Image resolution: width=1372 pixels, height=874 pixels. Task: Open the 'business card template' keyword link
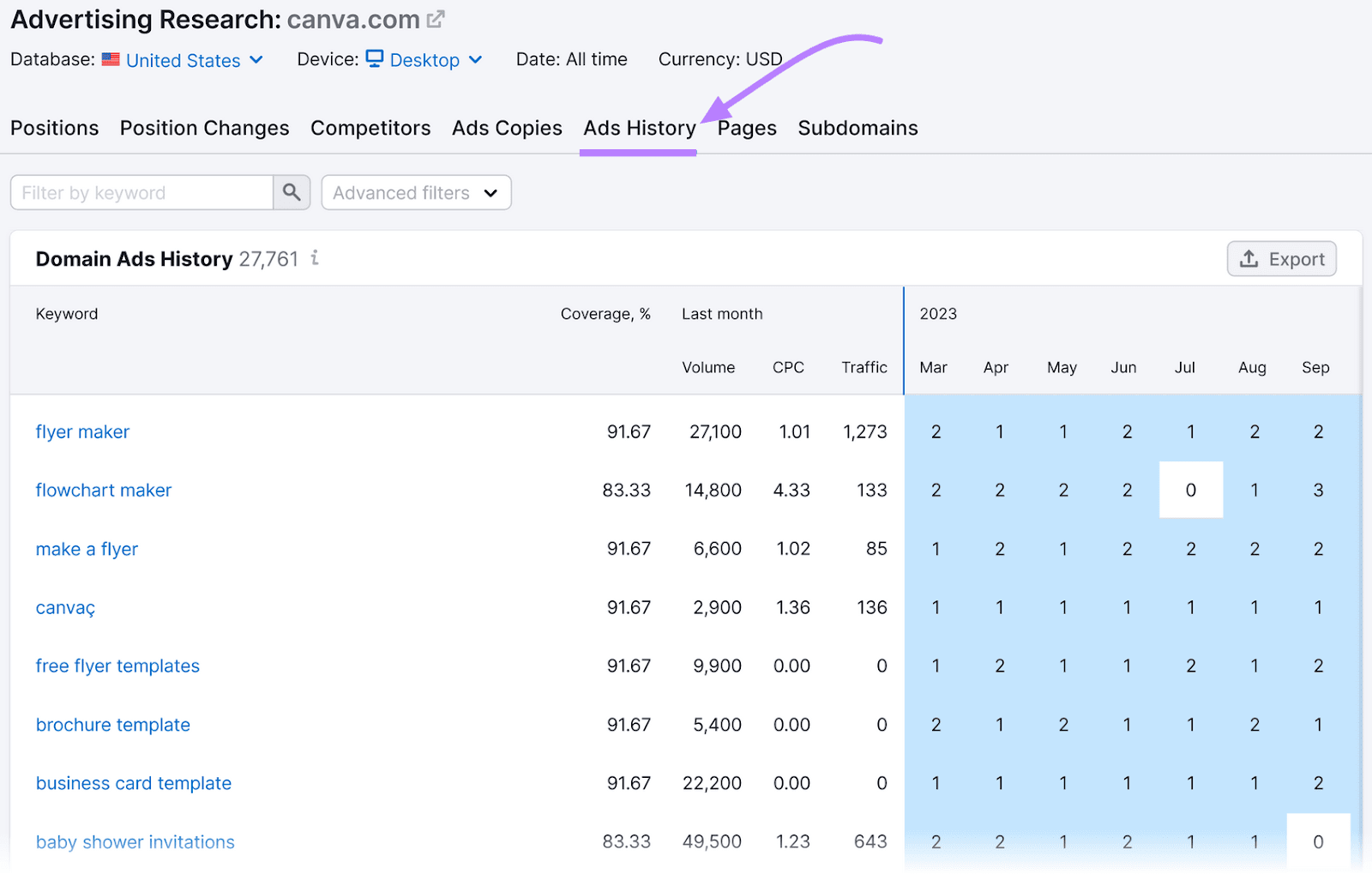coord(133,783)
